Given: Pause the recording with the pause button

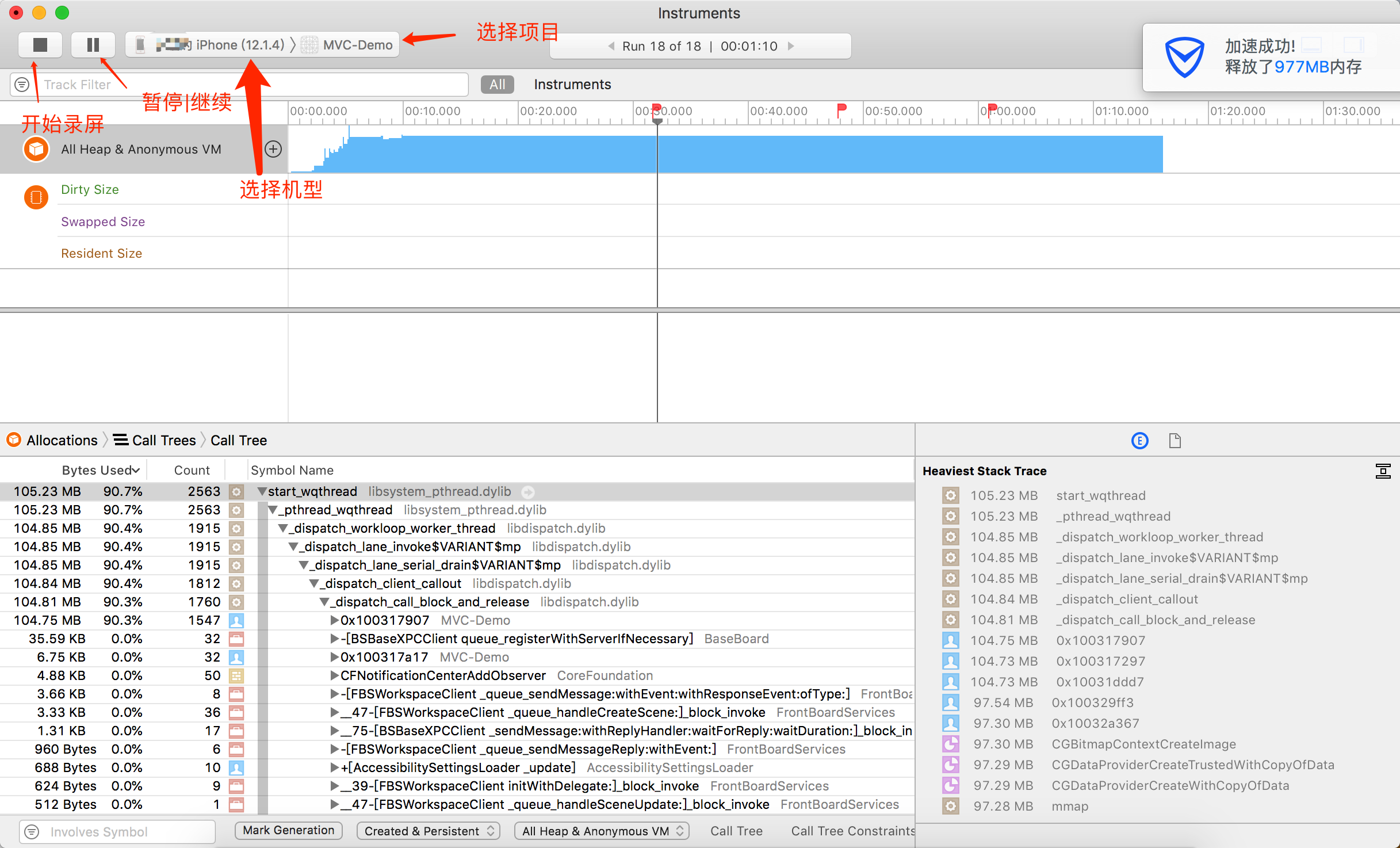Looking at the screenshot, I should pyautogui.click(x=93, y=45).
